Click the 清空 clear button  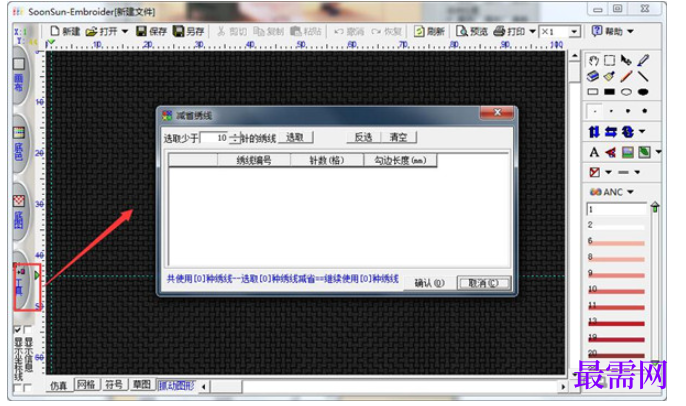399,137
